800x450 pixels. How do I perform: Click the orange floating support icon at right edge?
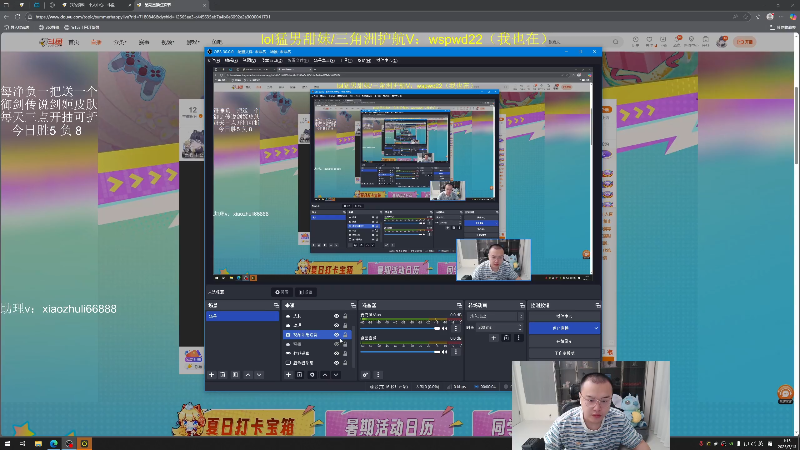[x=785, y=393]
